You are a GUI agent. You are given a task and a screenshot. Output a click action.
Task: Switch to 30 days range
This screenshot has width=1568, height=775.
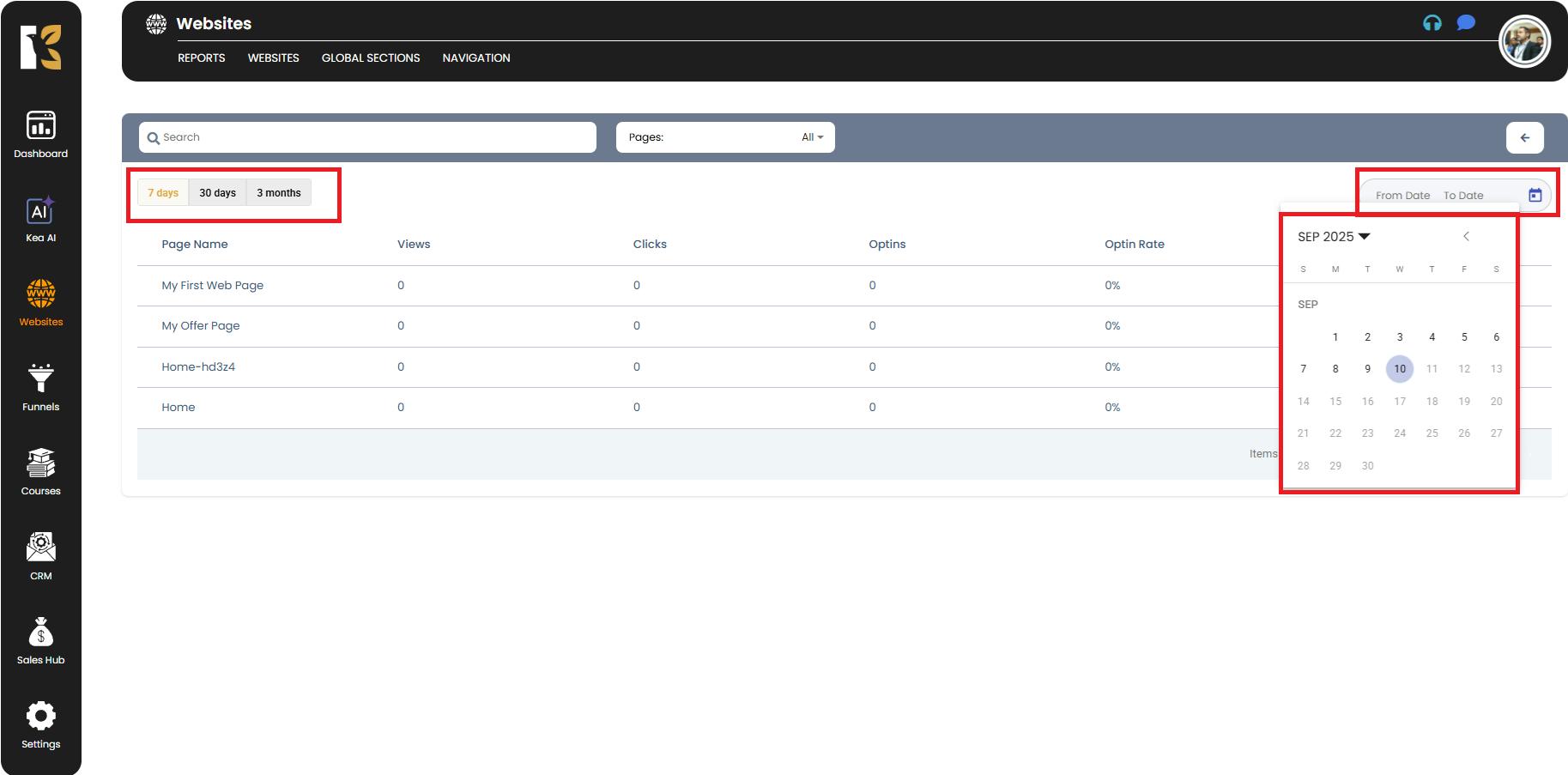pyautogui.click(x=217, y=193)
